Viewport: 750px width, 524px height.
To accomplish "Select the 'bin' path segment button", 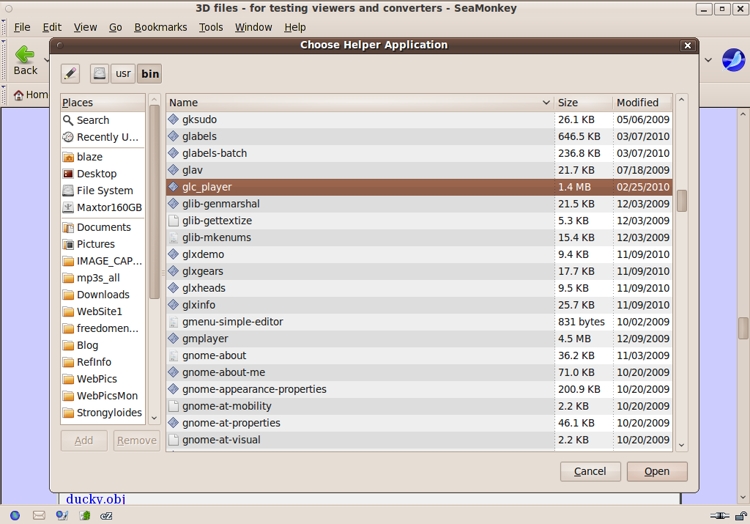I will click(149, 74).
